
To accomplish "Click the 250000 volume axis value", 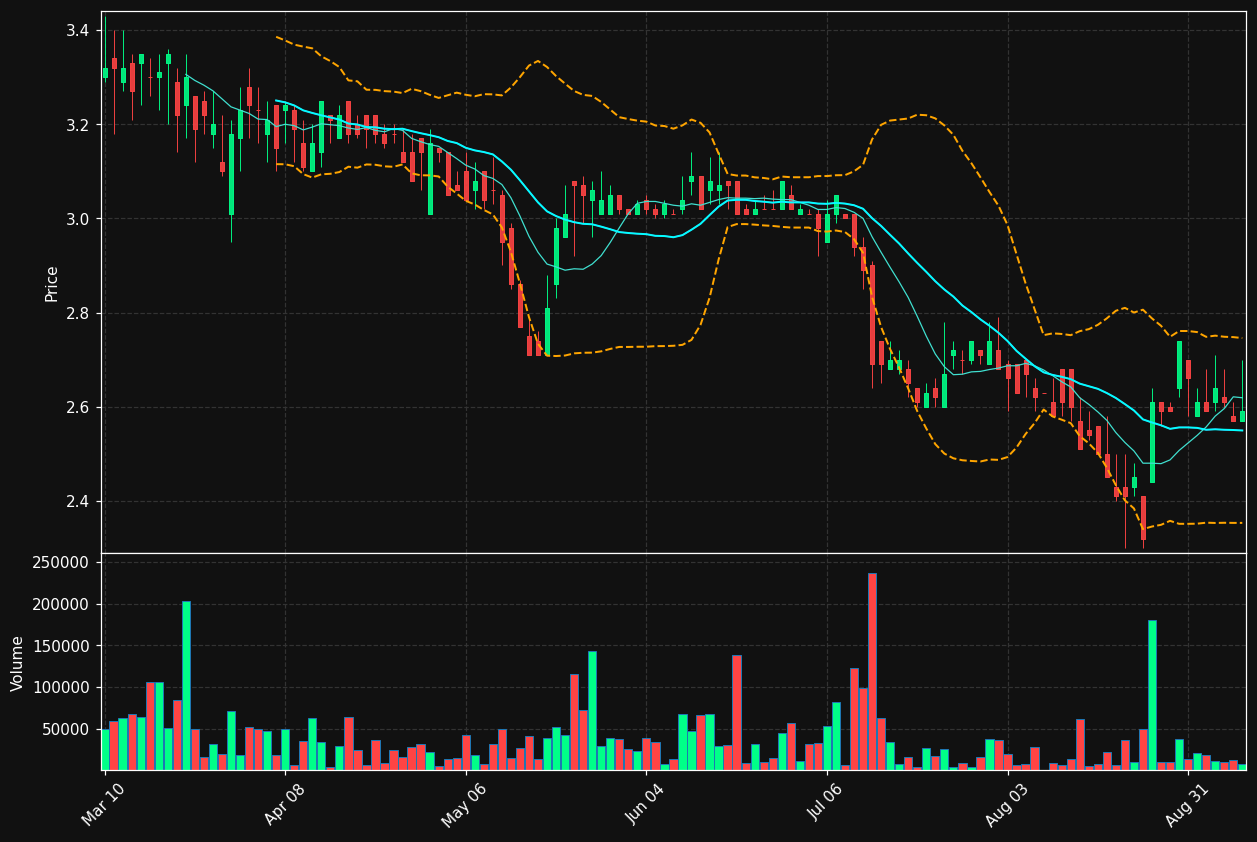I will [62, 563].
